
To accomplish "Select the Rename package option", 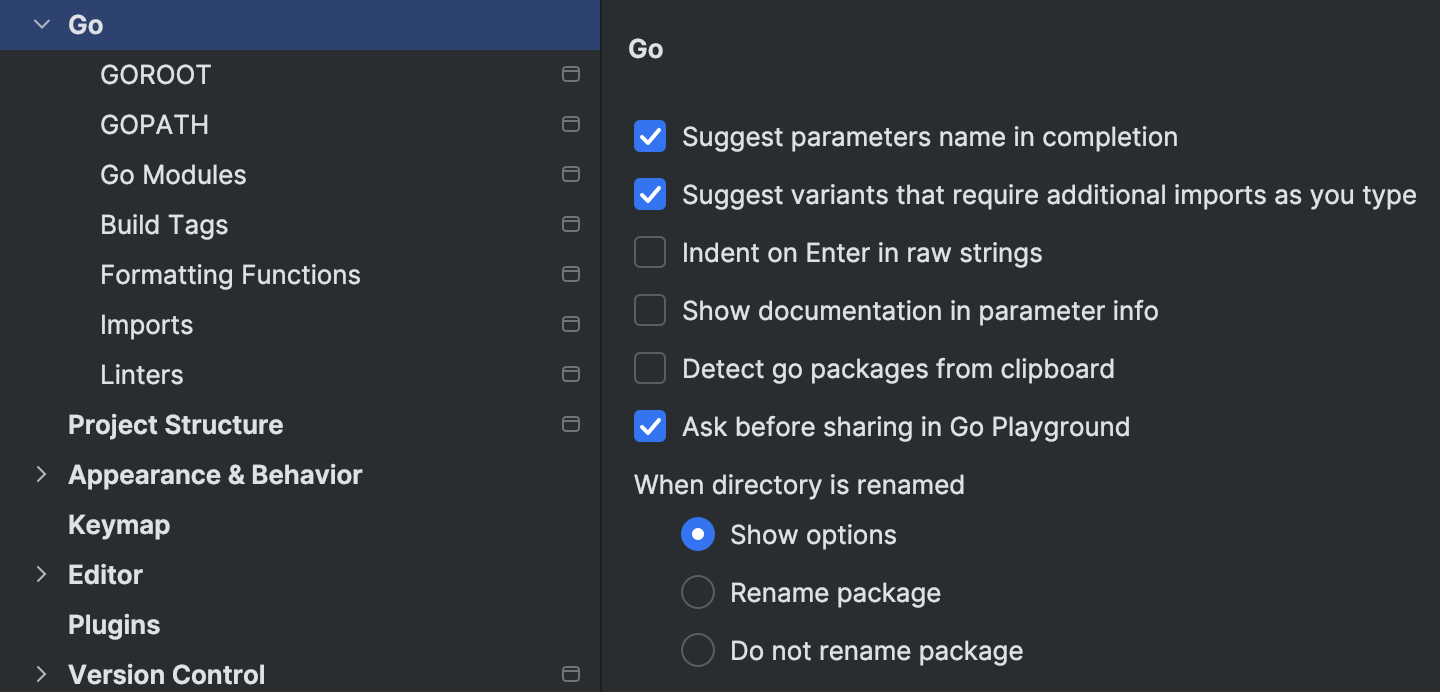I will pos(697,592).
